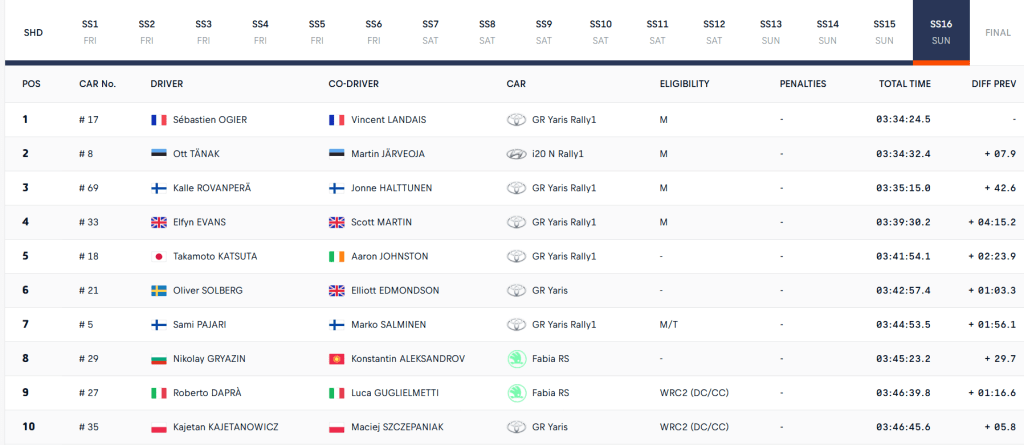Switch to the SS1 Friday stage tab

coord(90,31)
